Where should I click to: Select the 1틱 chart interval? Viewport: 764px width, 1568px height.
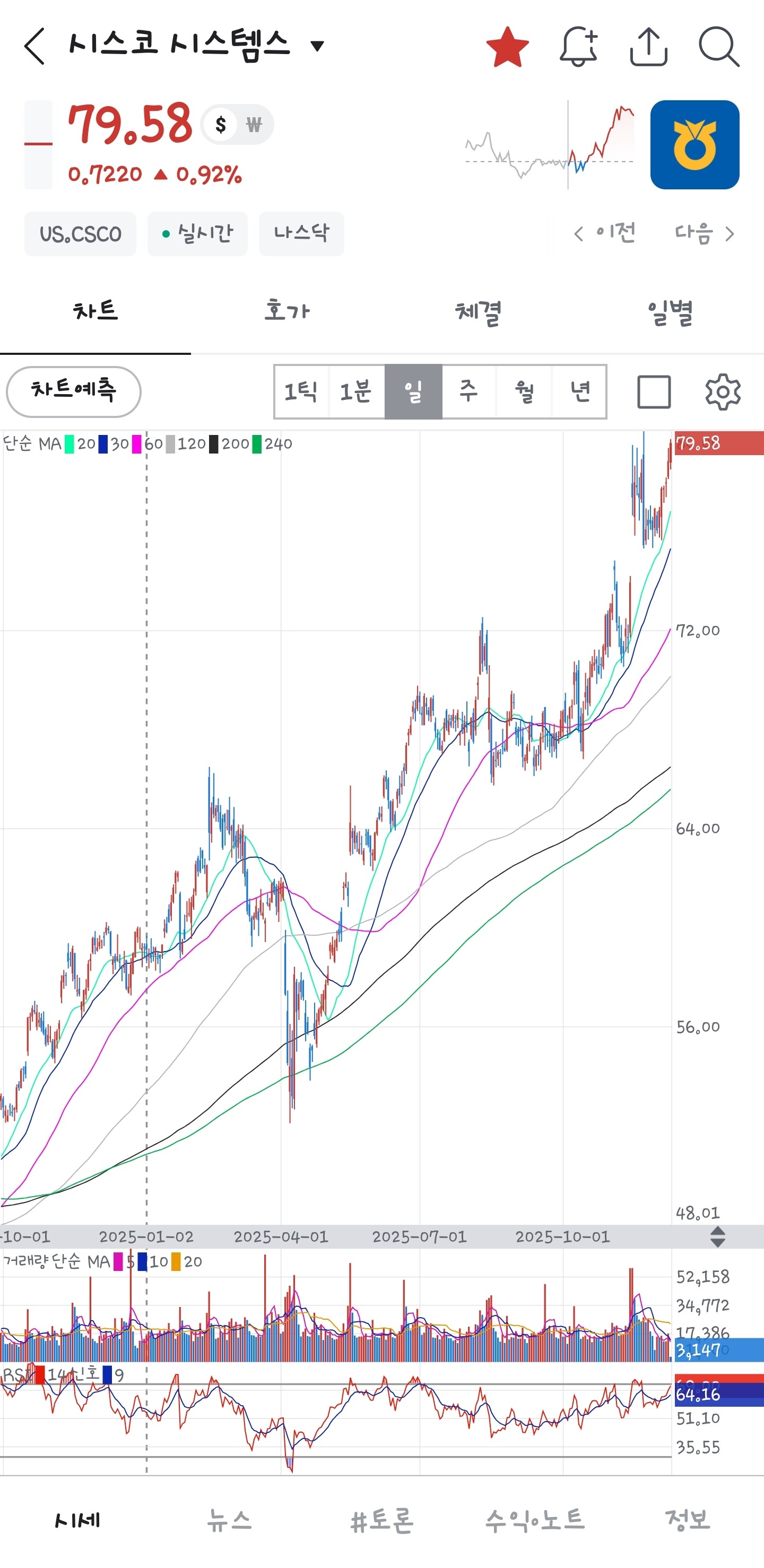(301, 391)
